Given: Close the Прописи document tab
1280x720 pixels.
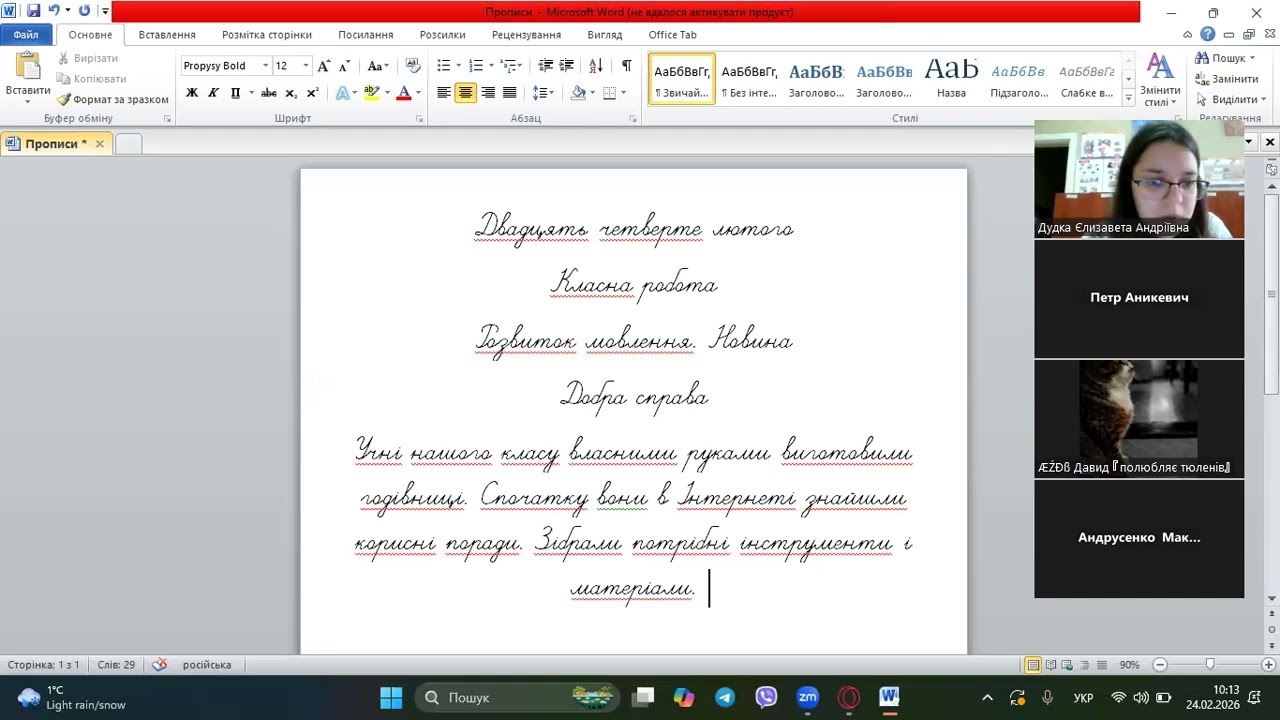Looking at the screenshot, I should click(99, 144).
